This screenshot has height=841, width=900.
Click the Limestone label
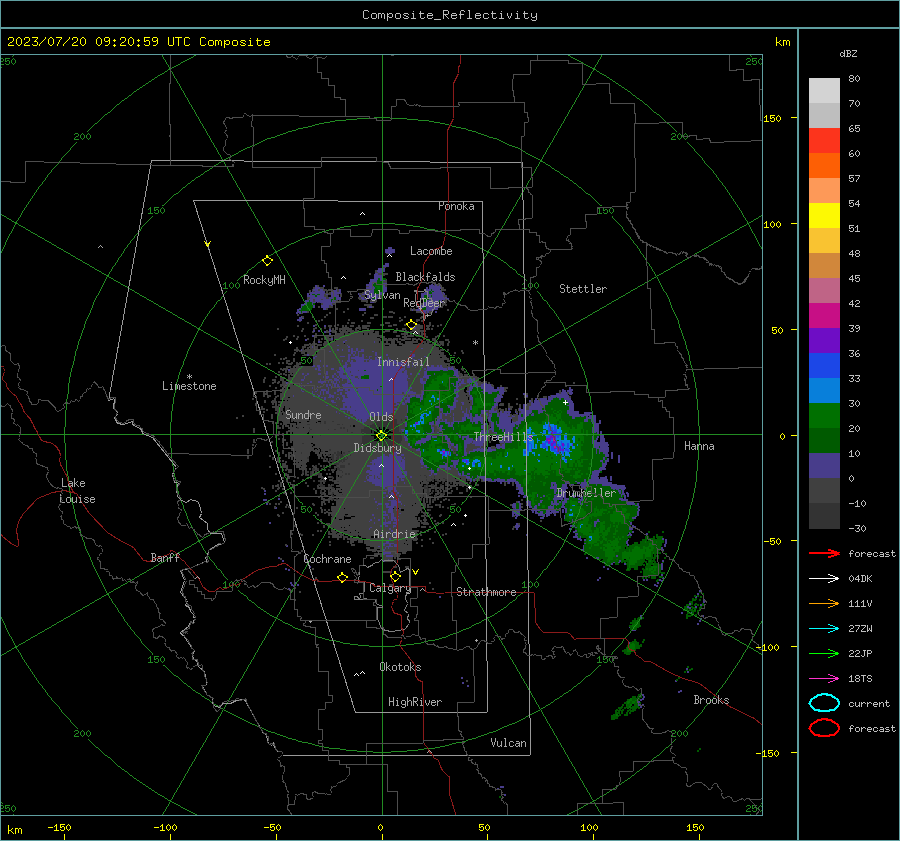pos(189,386)
